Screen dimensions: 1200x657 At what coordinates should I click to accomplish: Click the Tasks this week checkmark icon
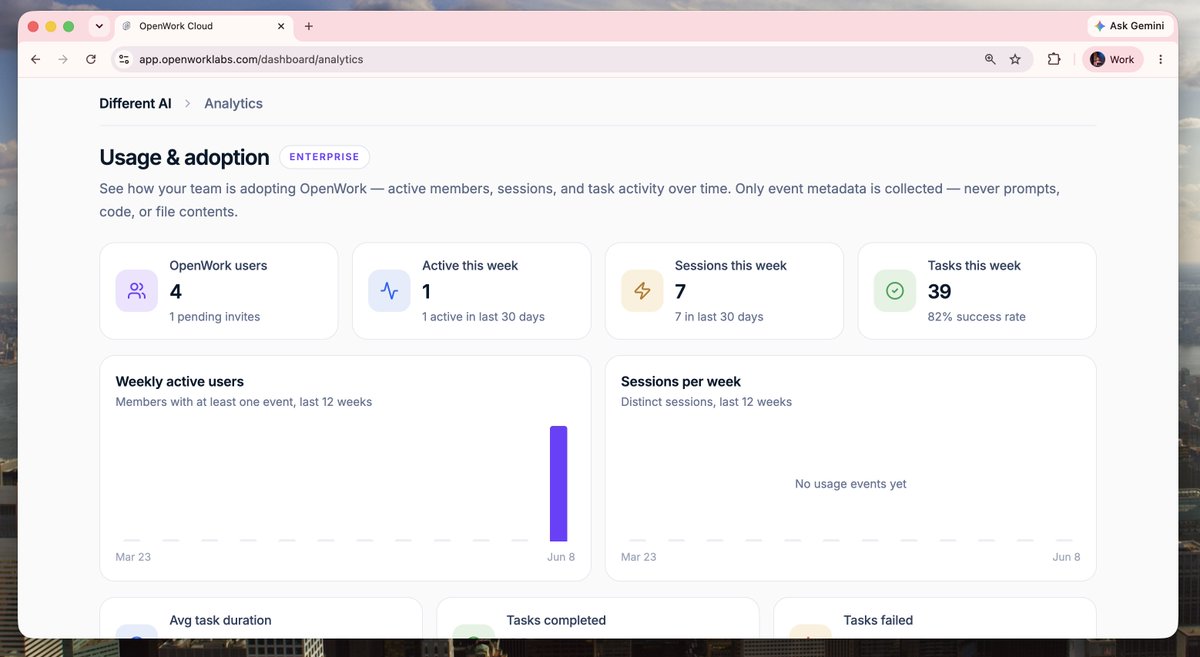(x=895, y=291)
